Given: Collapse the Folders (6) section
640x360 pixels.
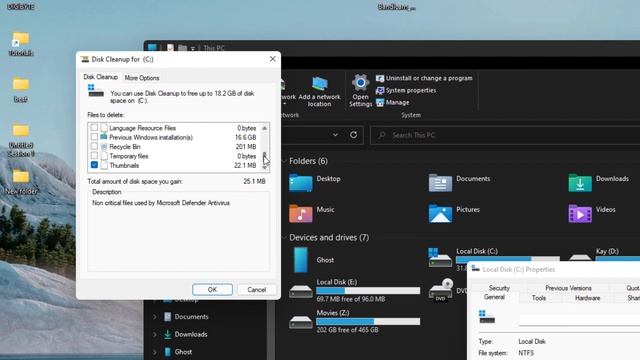Looking at the screenshot, I should 284,161.
